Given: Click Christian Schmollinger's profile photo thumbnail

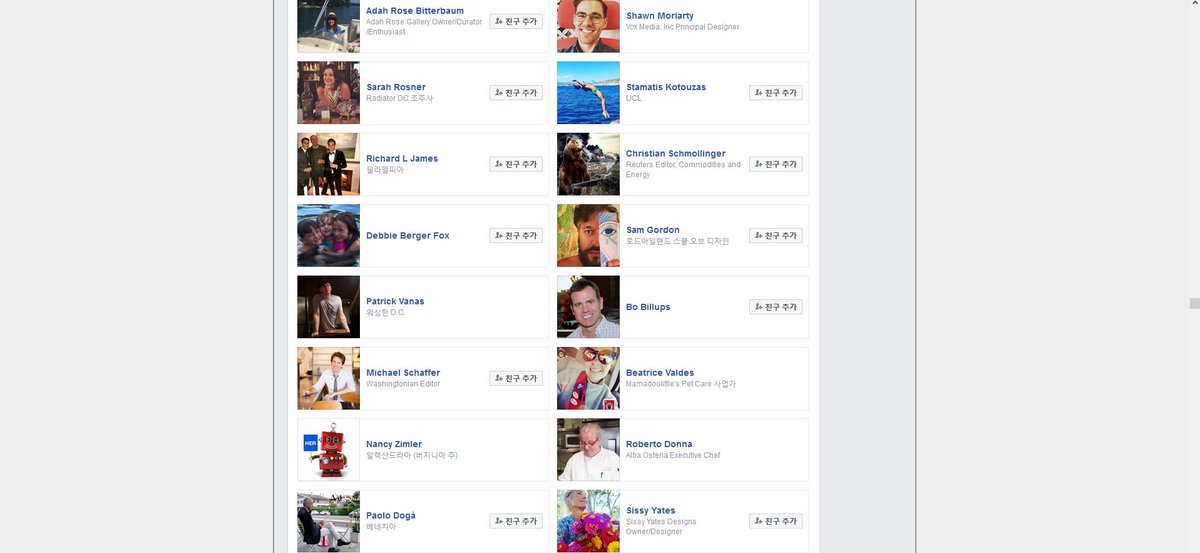Looking at the screenshot, I should 588,164.
